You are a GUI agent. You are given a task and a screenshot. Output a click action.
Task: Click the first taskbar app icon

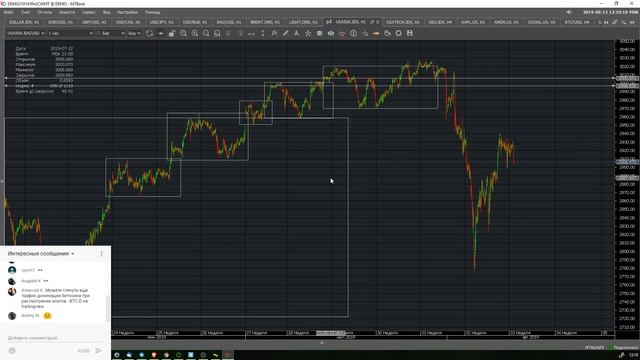coord(117,355)
